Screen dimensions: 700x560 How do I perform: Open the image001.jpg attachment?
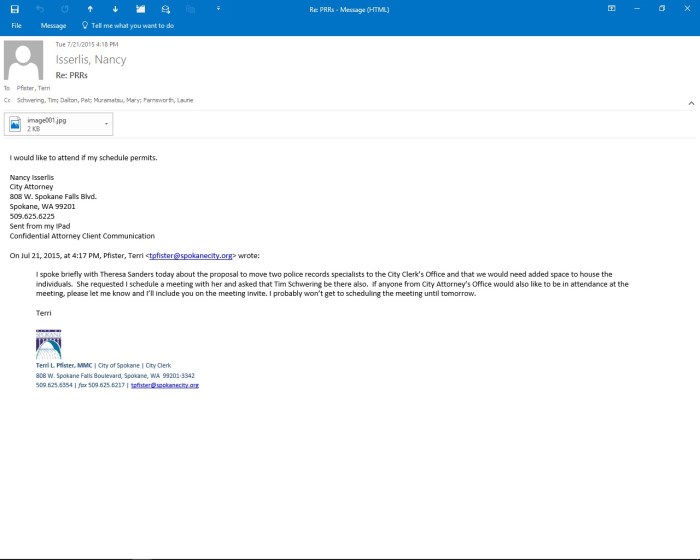[50, 124]
